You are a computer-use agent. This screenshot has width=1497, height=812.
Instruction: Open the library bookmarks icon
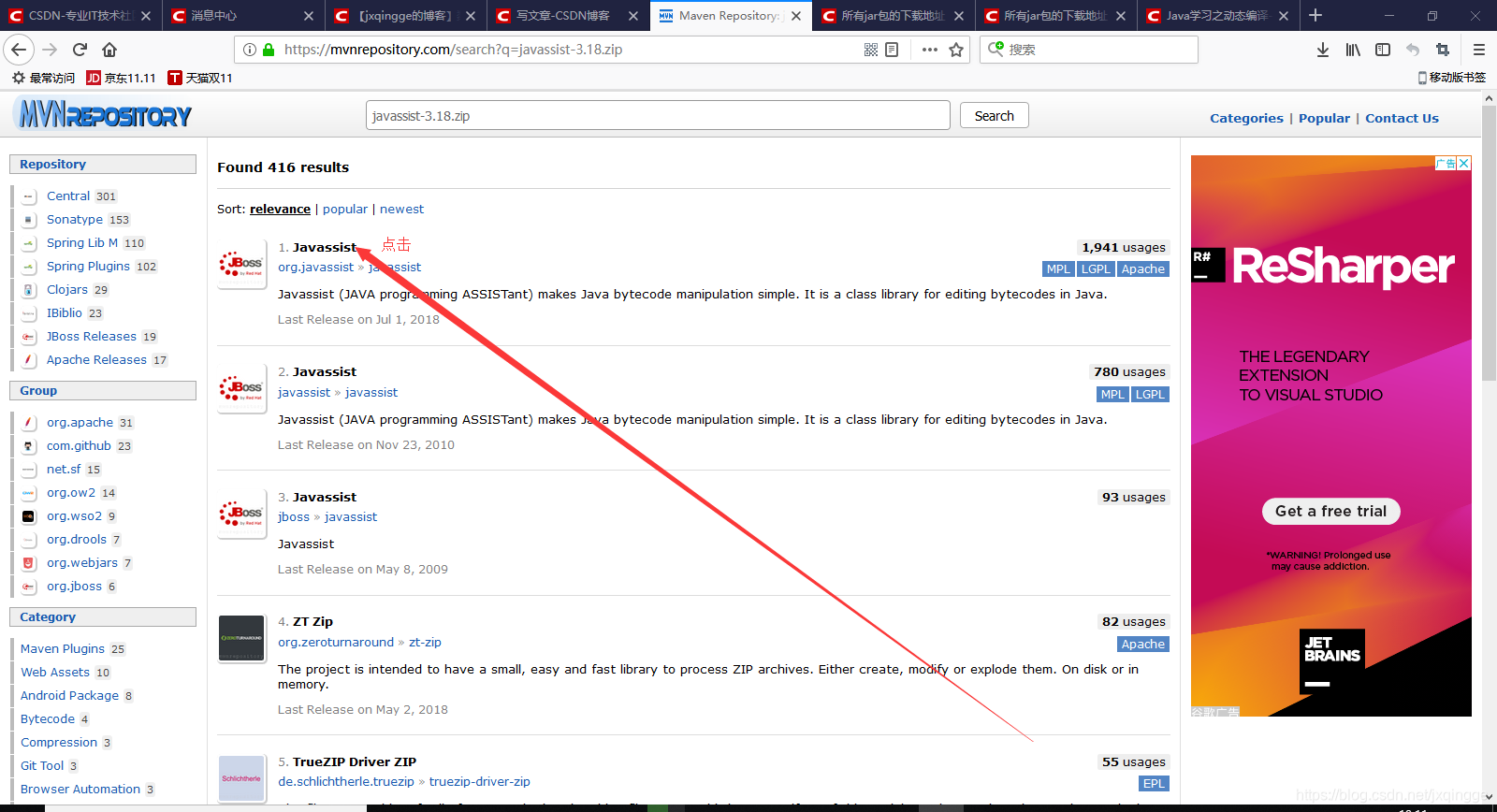tap(1353, 50)
